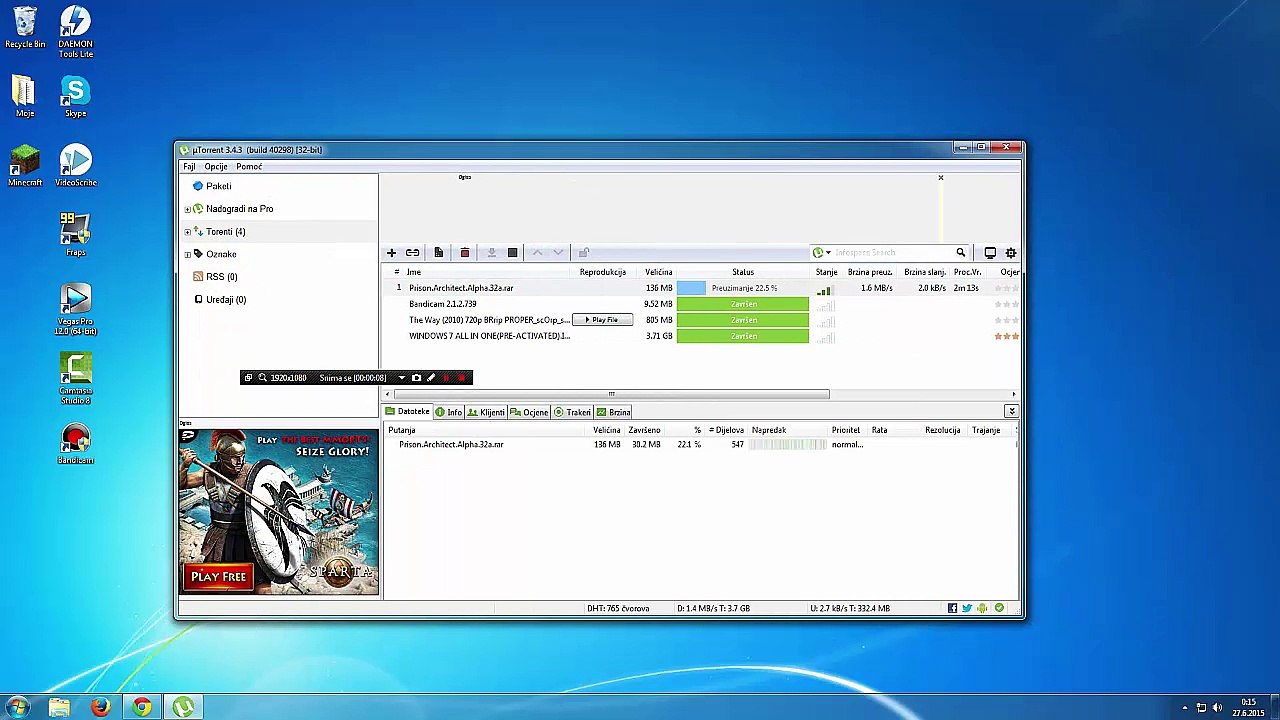Start download with the arrow-down toolbar icon

pyautogui.click(x=491, y=253)
